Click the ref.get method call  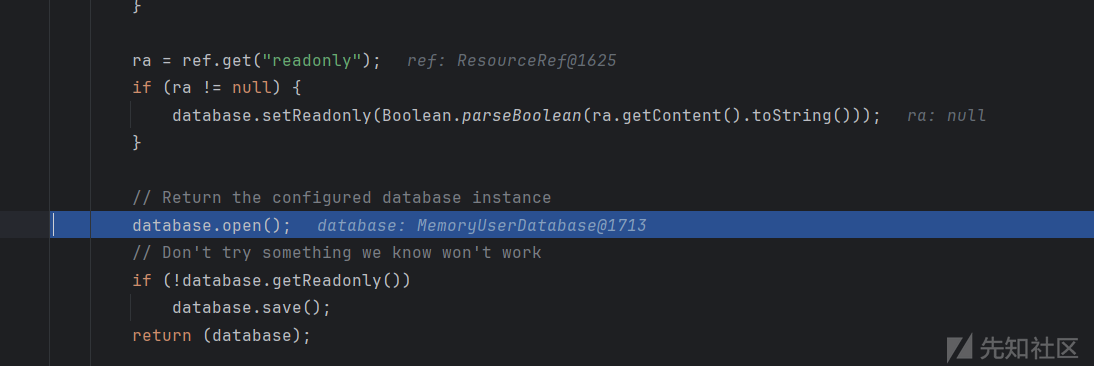pos(217,61)
